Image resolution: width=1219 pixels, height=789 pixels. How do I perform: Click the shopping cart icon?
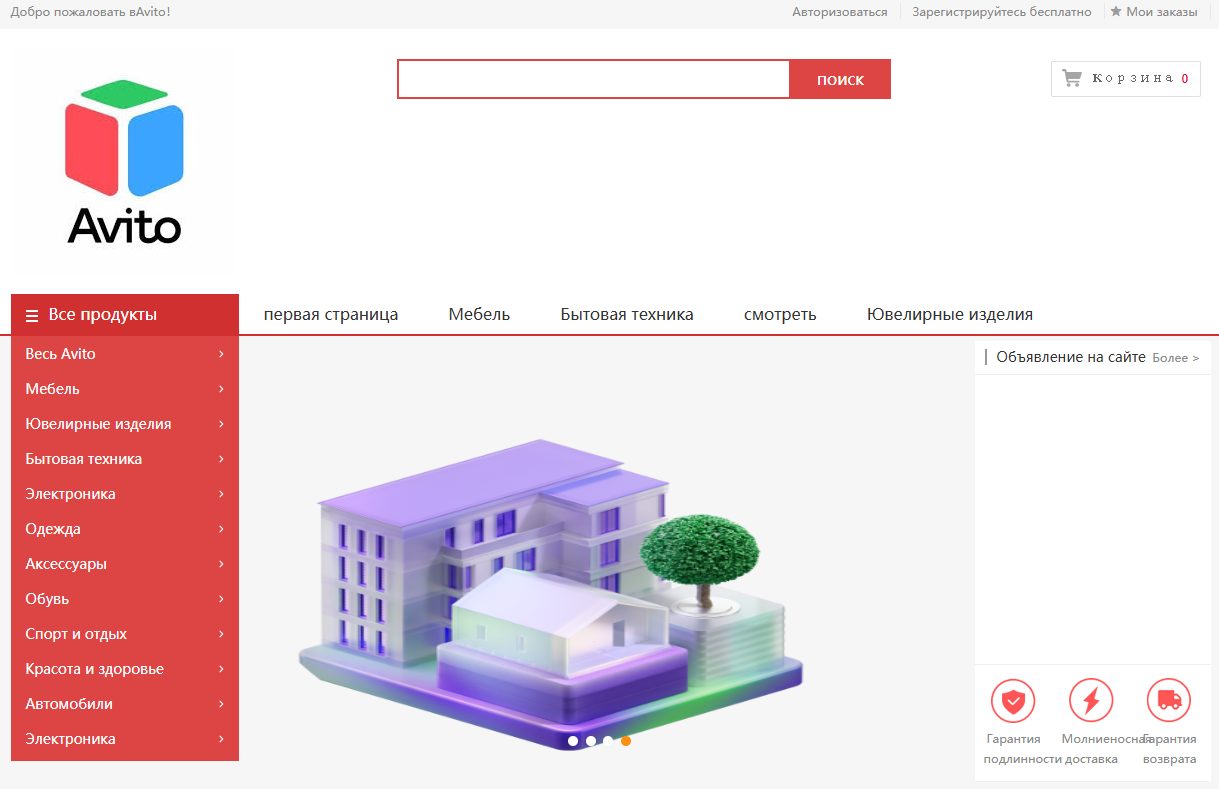coord(1072,78)
